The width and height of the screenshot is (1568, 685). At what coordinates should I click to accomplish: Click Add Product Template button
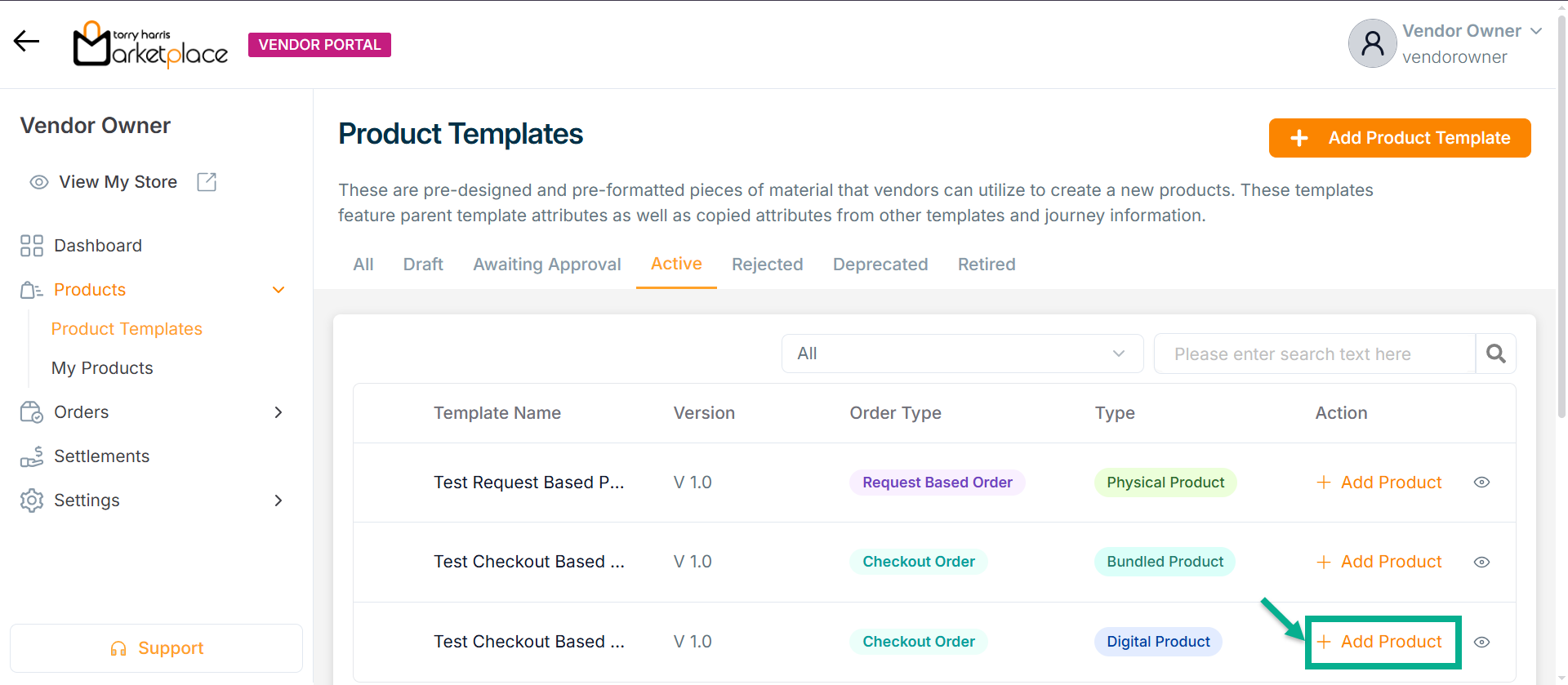pyautogui.click(x=1399, y=138)
